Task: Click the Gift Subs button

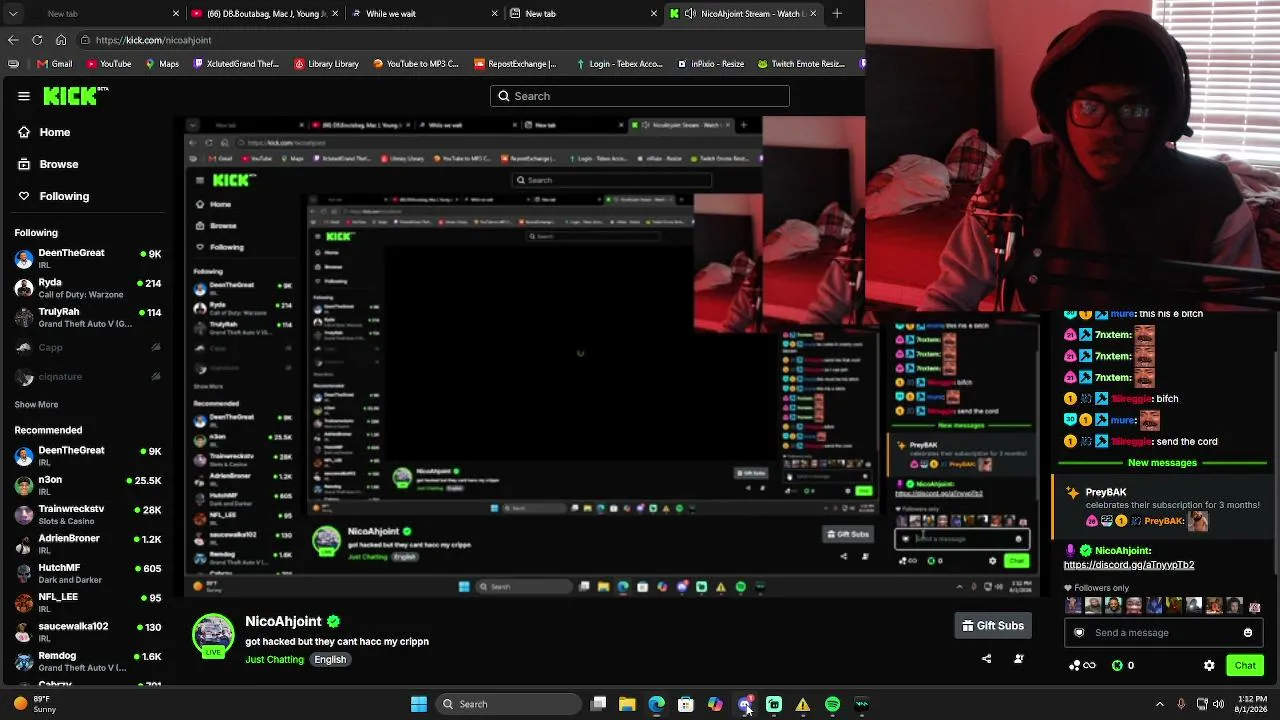Action: pyautogui.click(x=993, y=626)
